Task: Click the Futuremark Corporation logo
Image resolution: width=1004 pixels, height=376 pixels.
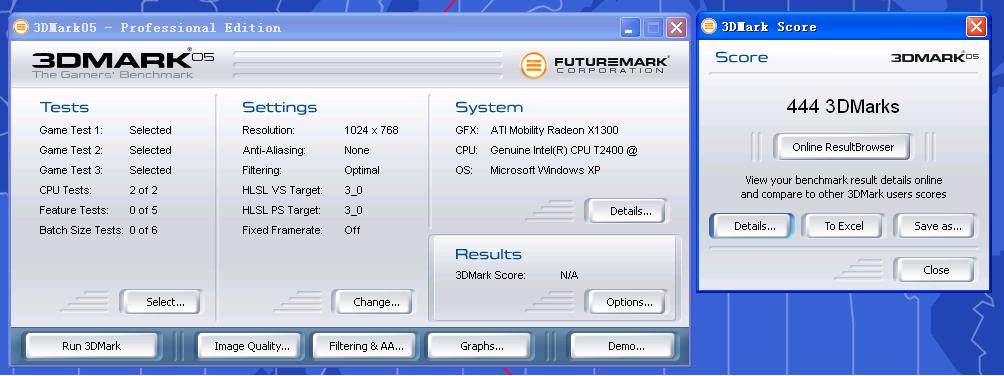Action: (595, 65)
